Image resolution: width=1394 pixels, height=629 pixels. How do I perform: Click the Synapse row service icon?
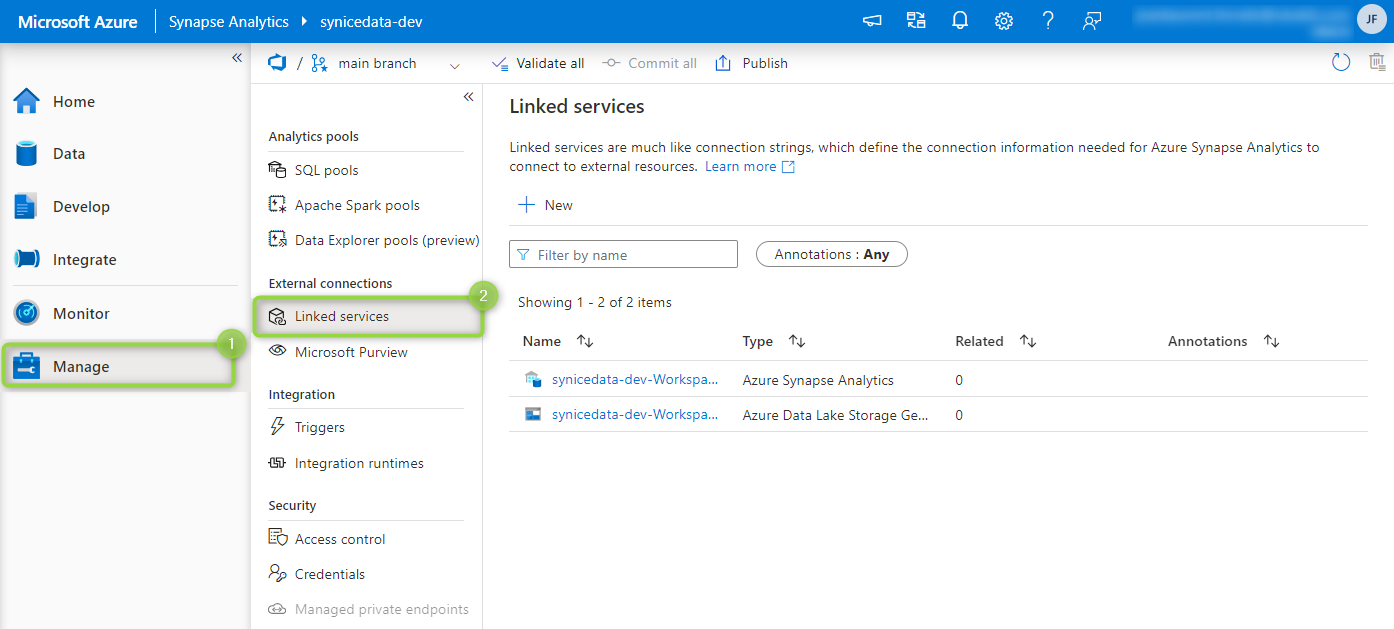tap(533, 379)
